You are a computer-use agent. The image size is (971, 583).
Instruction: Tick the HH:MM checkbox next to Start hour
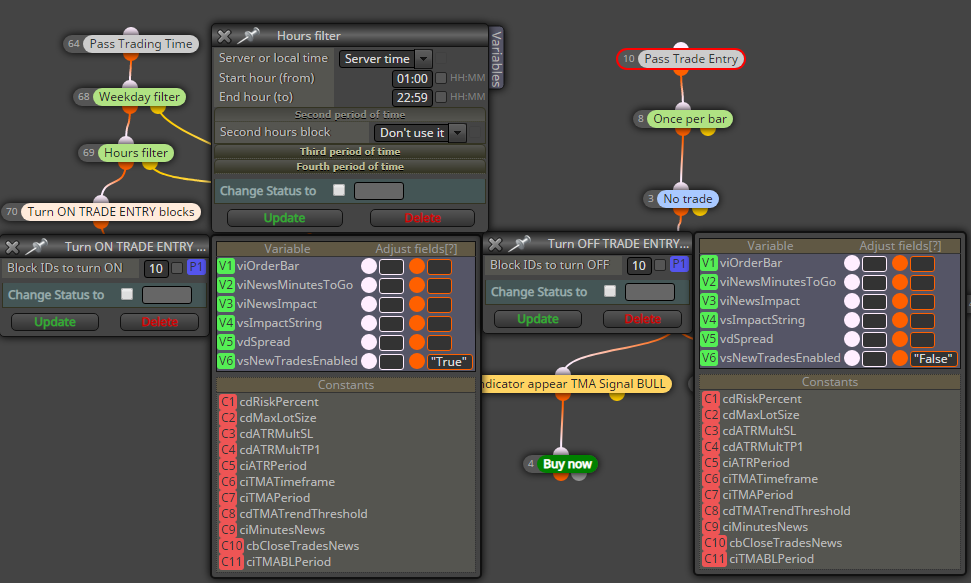click(441, 78)
